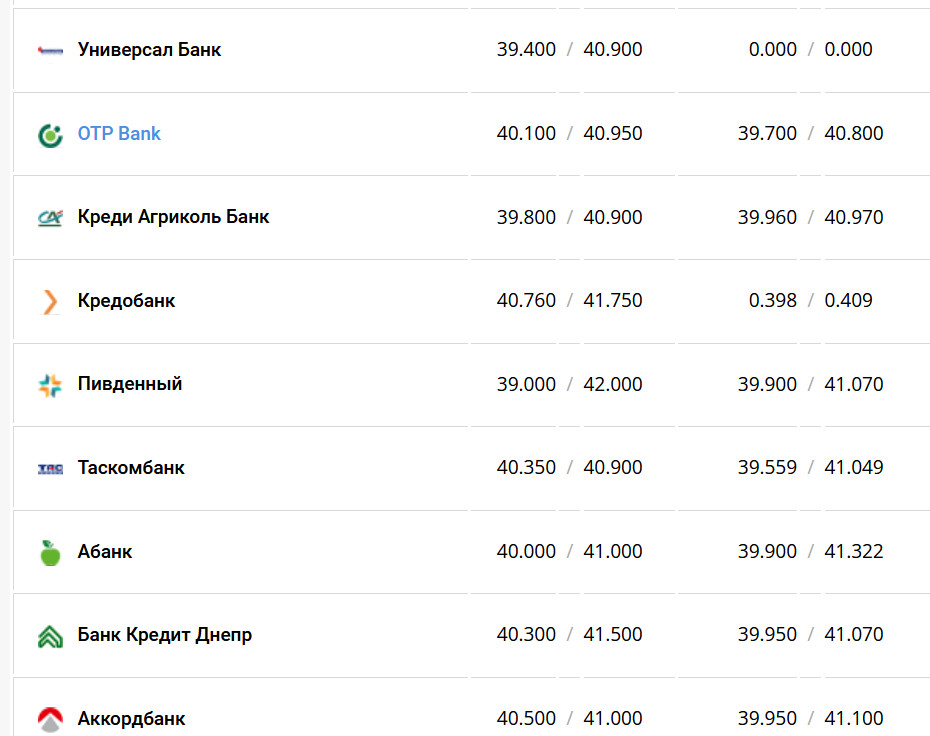Click Пивденный's 42.000 sell rate
Screen dimensions: 930x736
[613, 385]
